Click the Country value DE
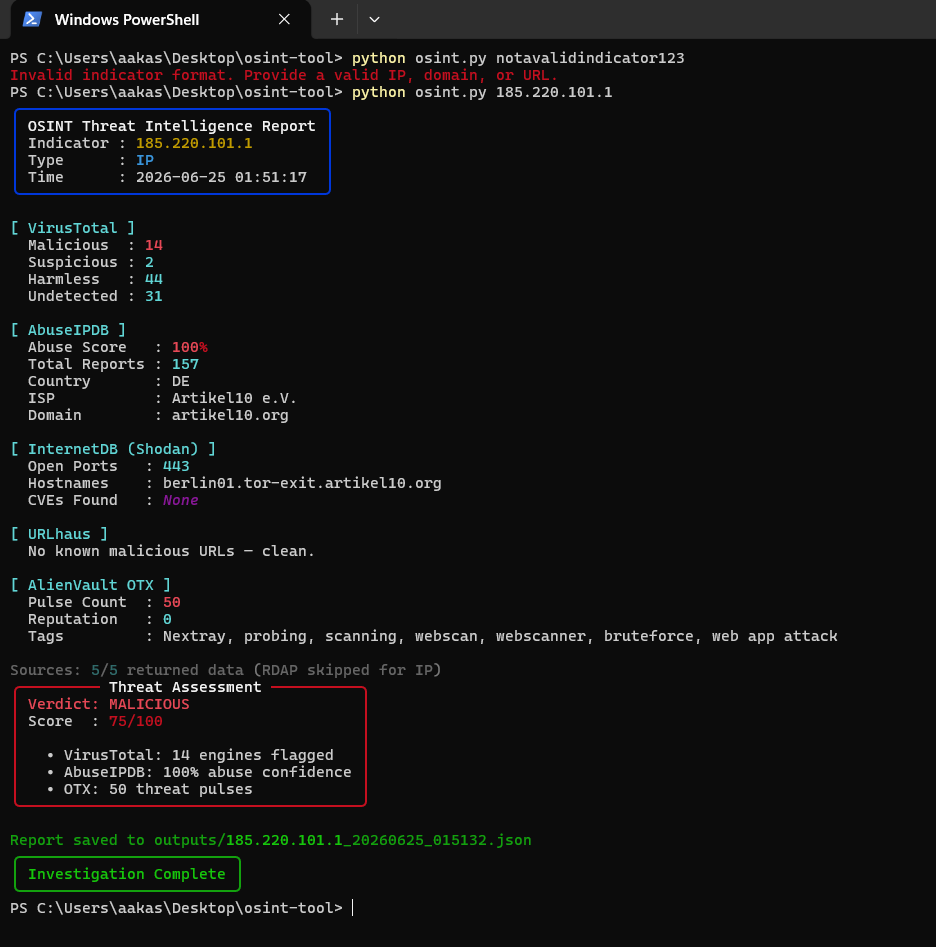 (x=181, y=381)
